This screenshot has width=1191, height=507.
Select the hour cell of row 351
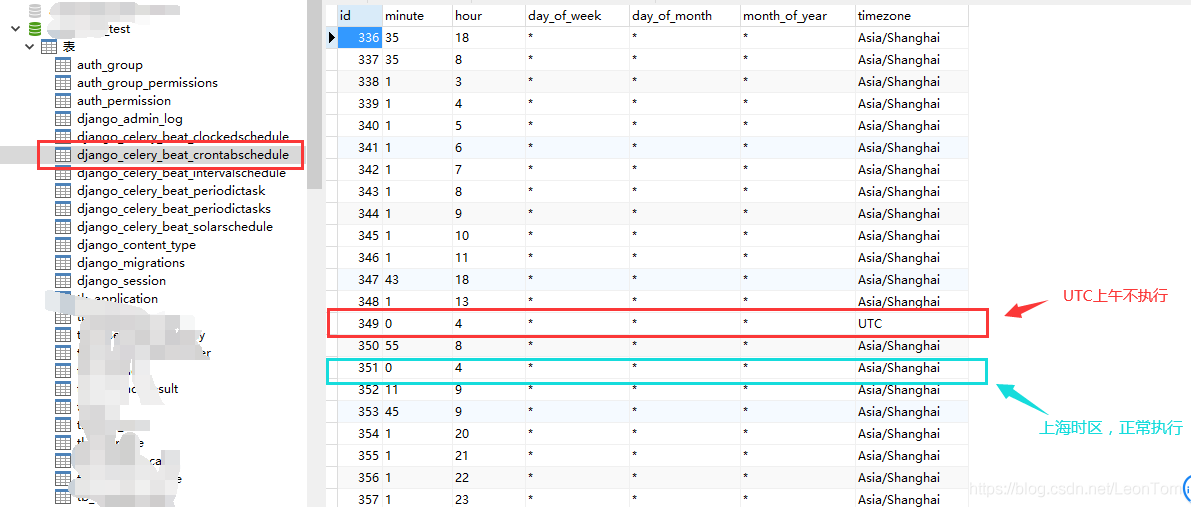488,368
